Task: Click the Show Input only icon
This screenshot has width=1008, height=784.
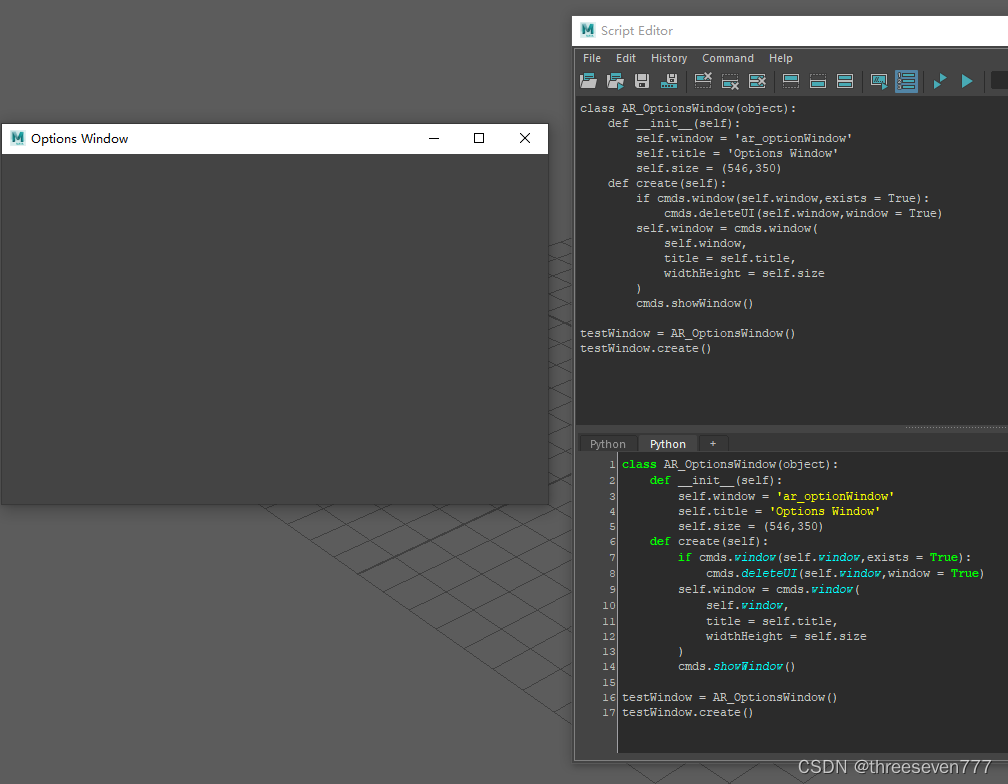Action: click(x=818, y=81)
